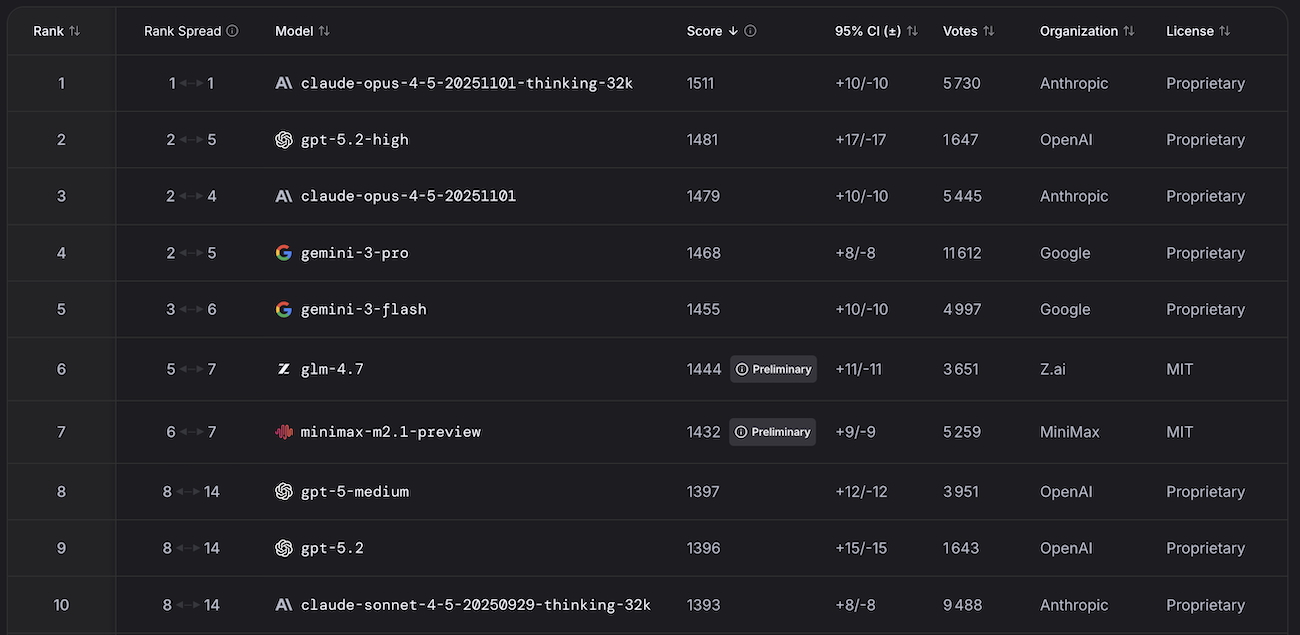This screenshot has height=635, width=1300.
Task: Click the Rank Spread info icon
Action: 233,31
